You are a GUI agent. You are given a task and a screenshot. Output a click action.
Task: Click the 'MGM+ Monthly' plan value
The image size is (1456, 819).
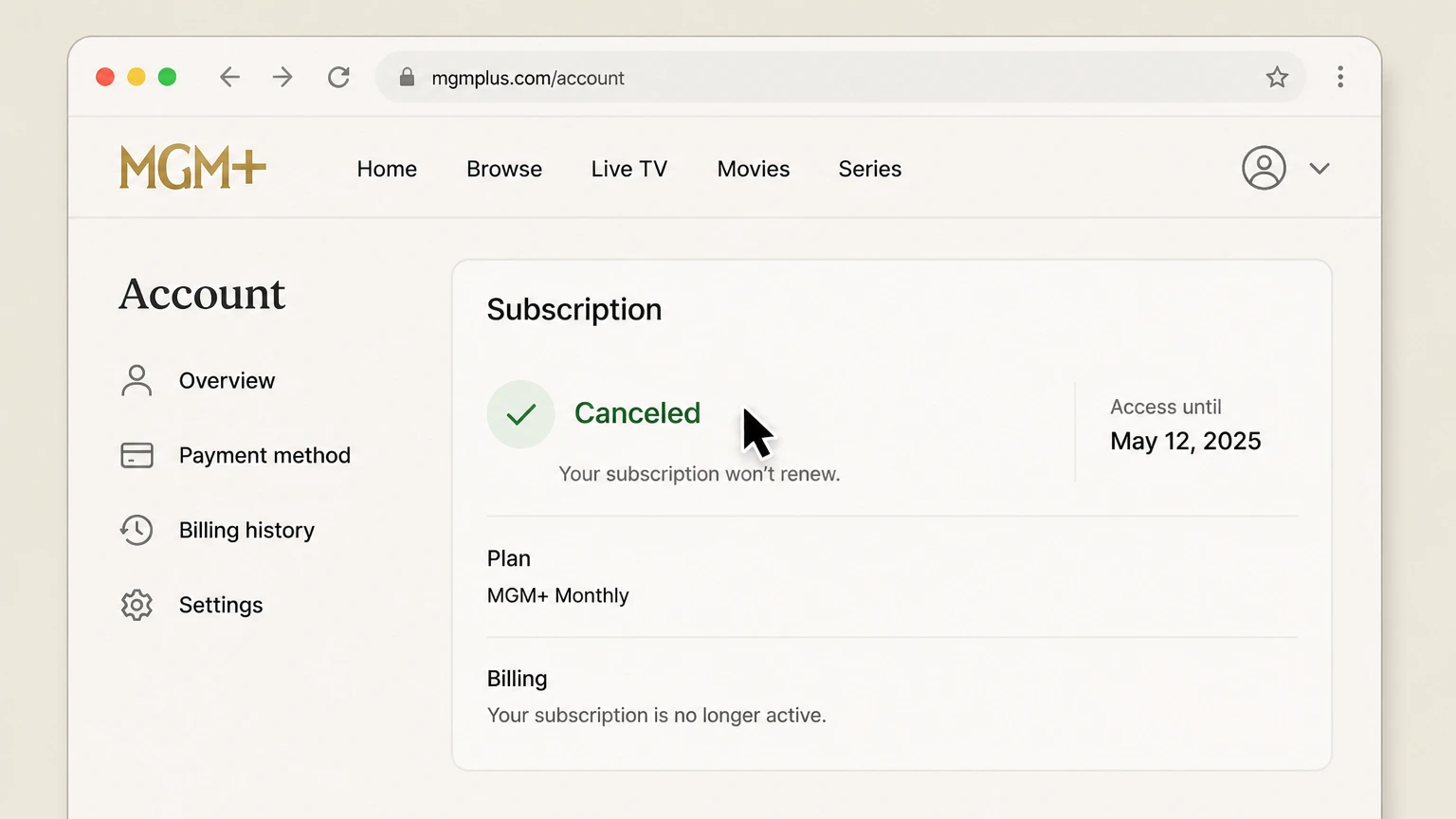tap(558, 595)
